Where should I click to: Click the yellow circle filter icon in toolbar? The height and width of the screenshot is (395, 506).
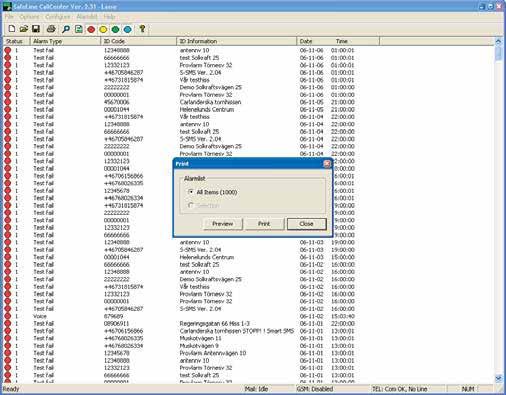(x=103, y=30)
